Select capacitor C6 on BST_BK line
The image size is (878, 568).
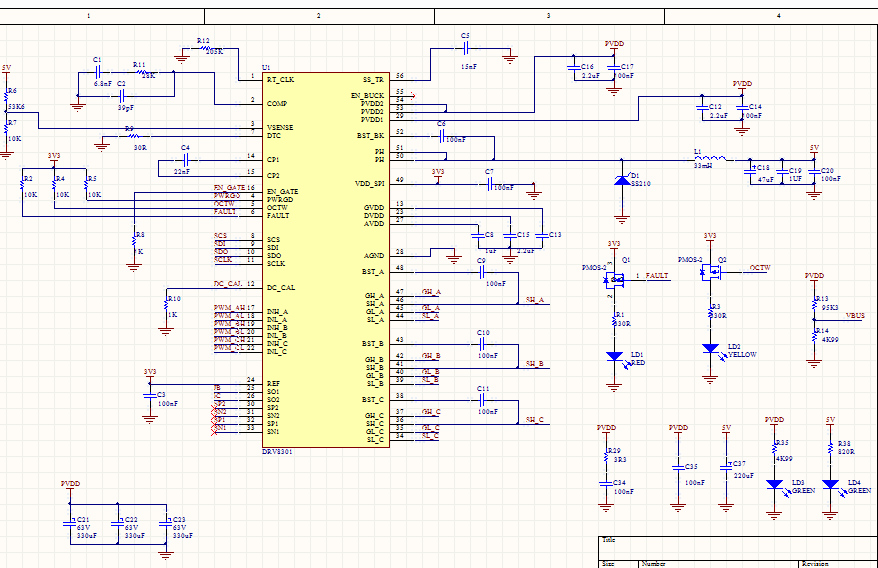coord(441,136)
